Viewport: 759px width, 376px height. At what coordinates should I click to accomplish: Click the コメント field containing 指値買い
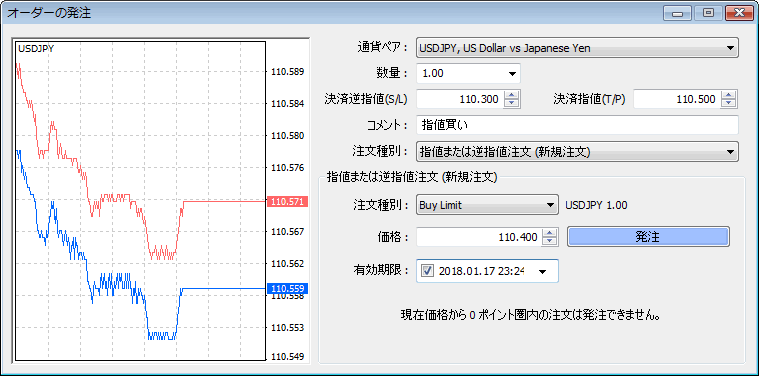577,125
